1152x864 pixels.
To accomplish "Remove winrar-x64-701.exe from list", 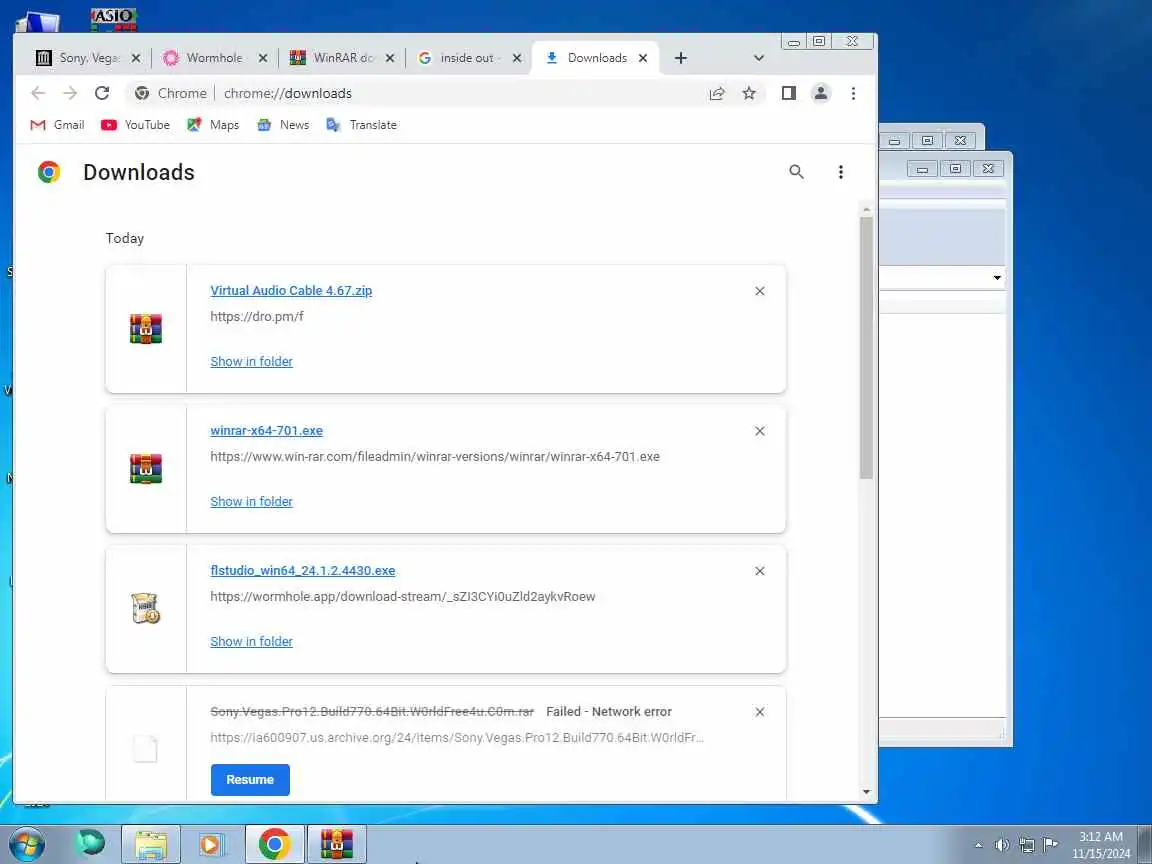I will pos(760,431).
